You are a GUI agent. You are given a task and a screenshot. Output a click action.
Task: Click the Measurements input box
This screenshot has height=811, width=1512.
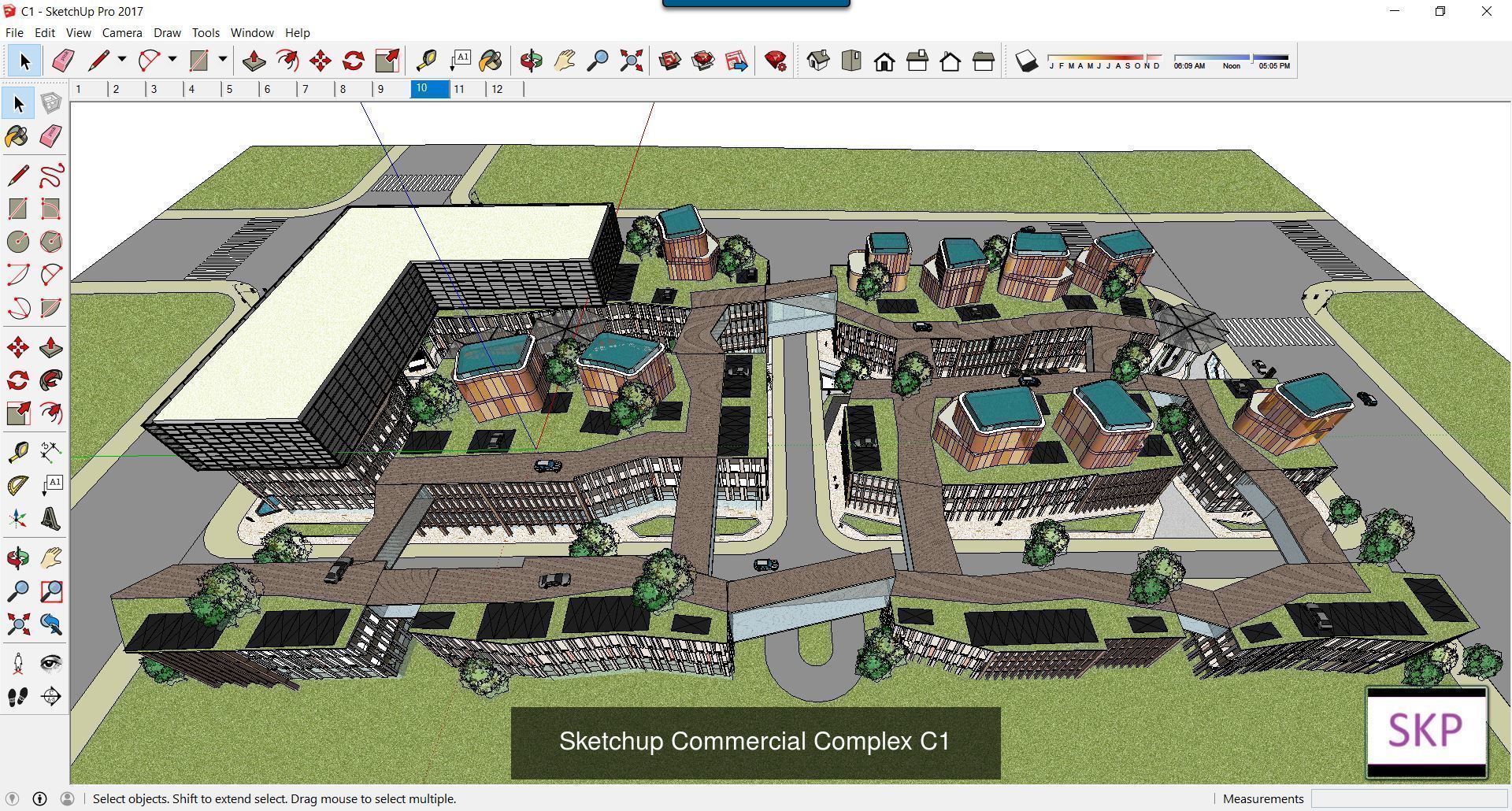pos(1408,798)
